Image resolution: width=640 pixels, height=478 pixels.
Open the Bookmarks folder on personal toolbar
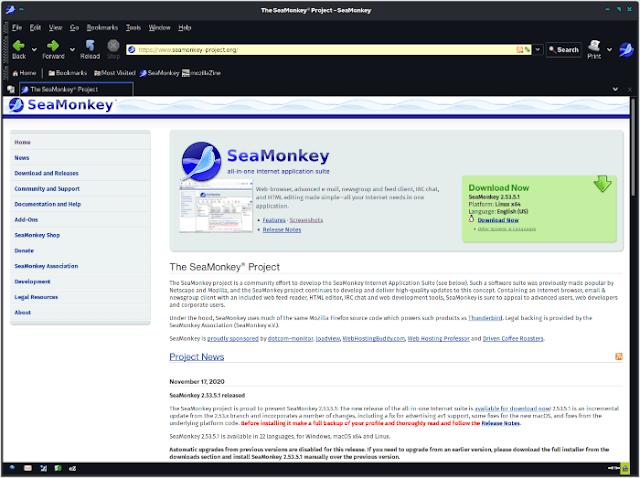pyautogui.click(x=68, y=73)
